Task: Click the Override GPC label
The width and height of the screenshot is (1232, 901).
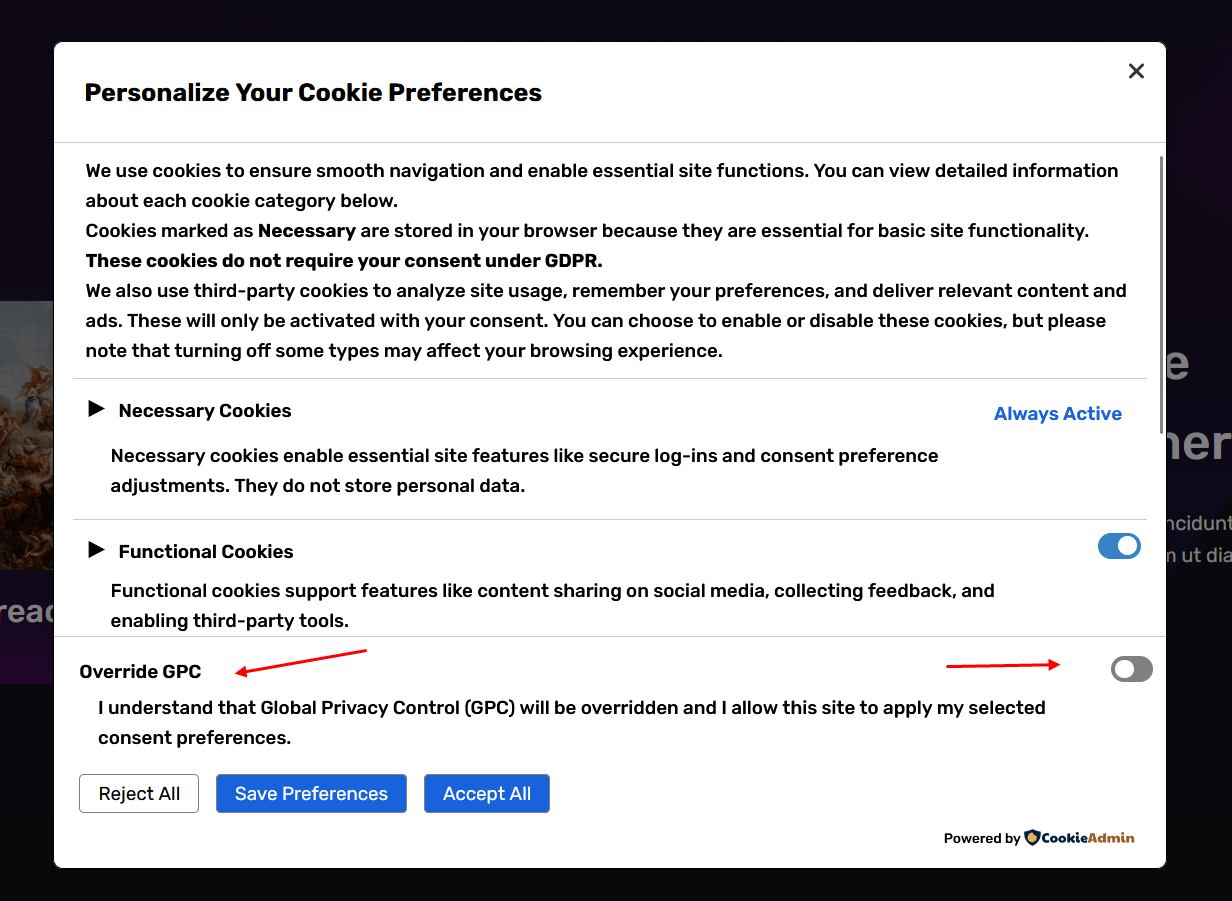Action: pos(141,672)
